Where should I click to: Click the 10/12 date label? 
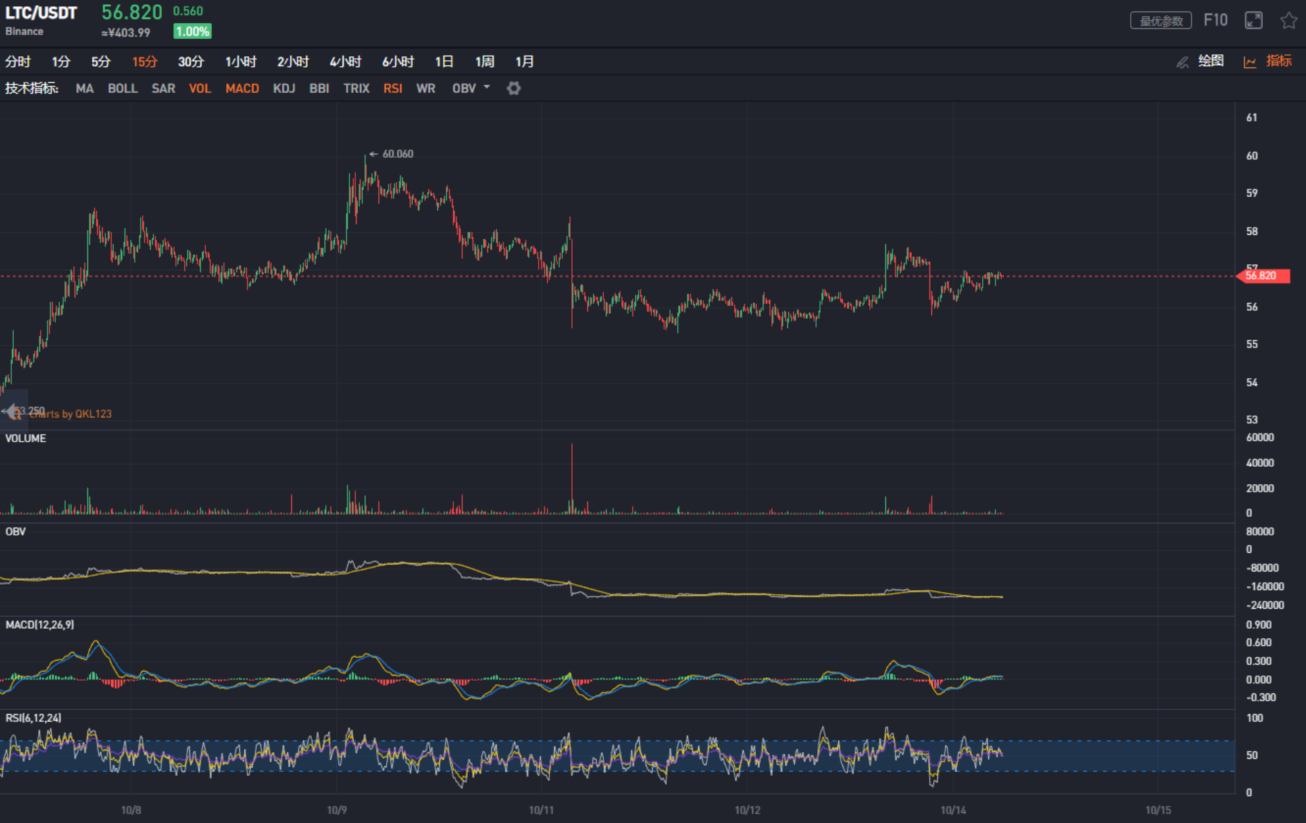coord(747,810)
